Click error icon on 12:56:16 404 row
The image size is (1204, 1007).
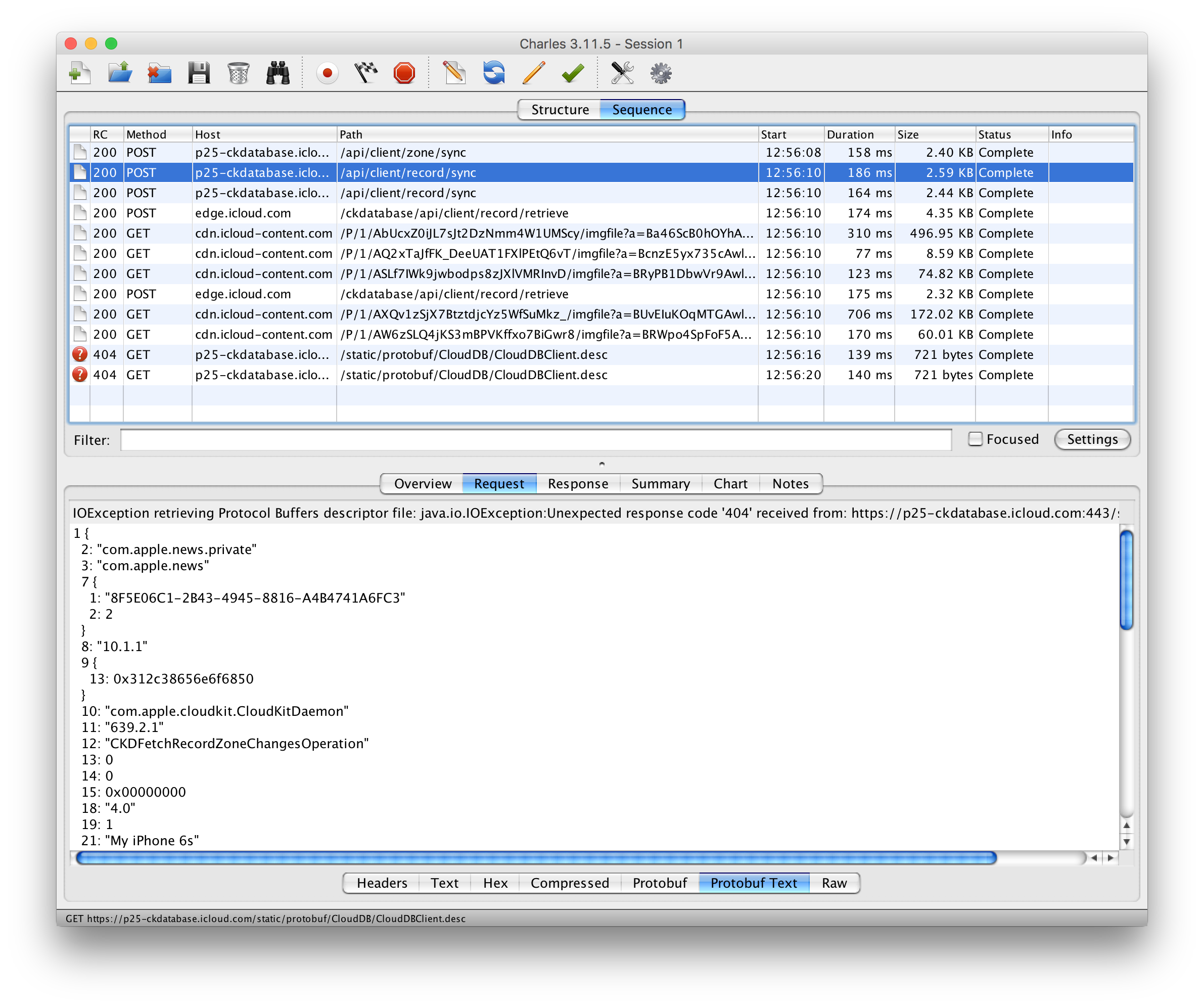click(x=80, y=354)
